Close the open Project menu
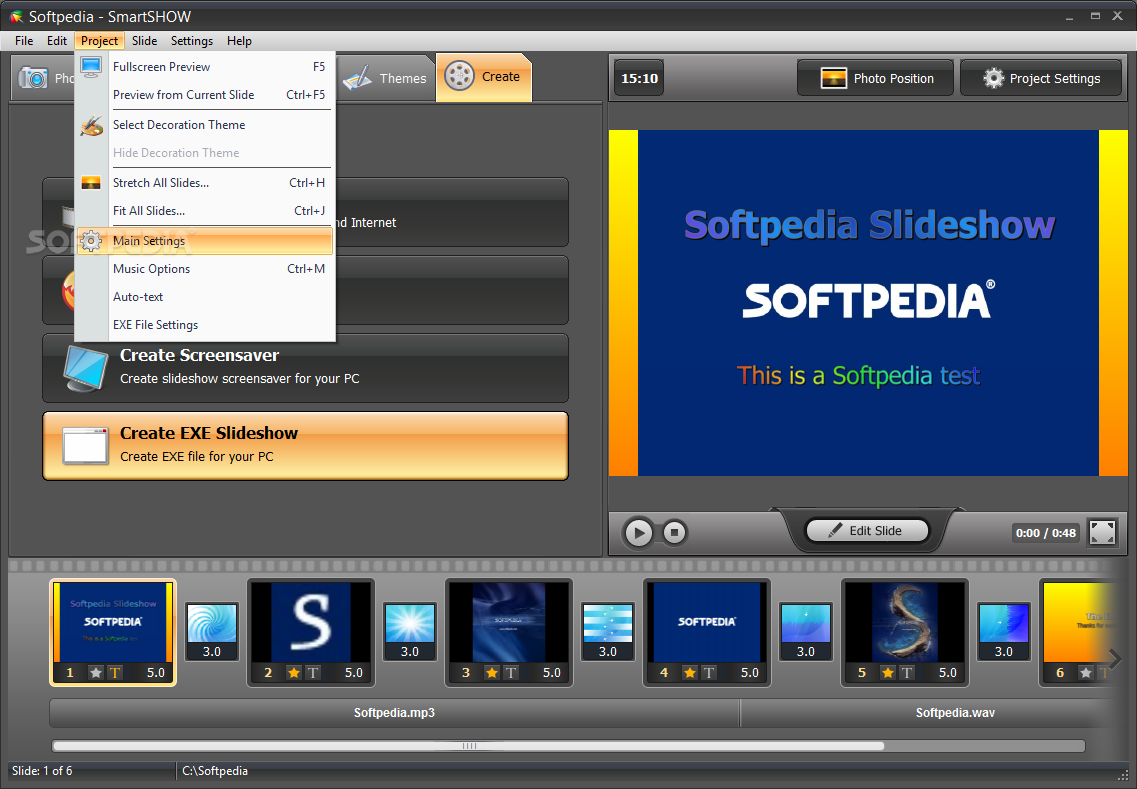The image size is (1137, 789). [99, 41]
